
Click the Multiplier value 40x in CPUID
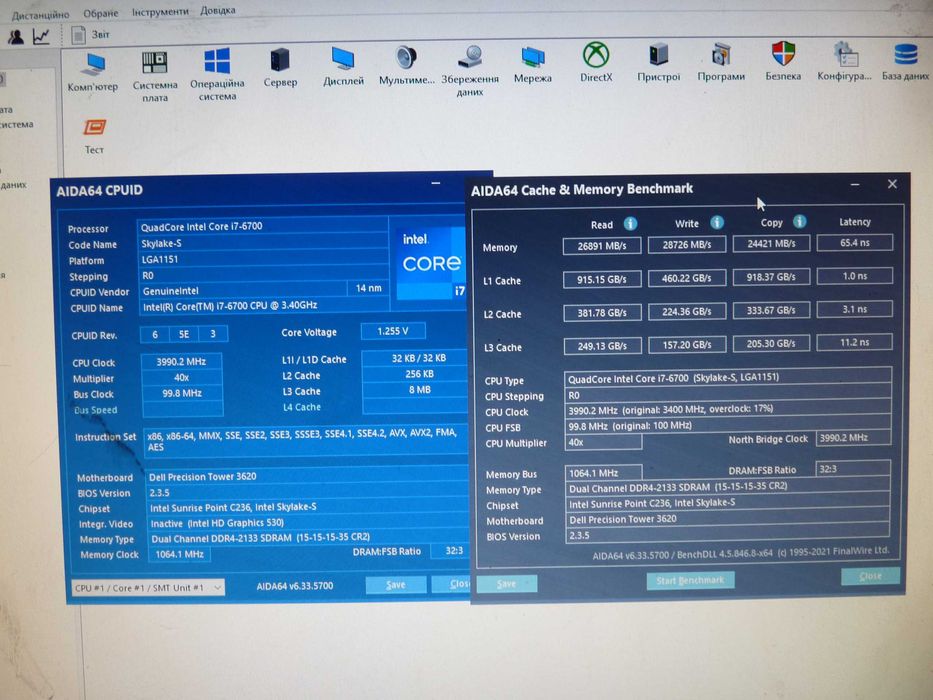click(x=181, y=377)
